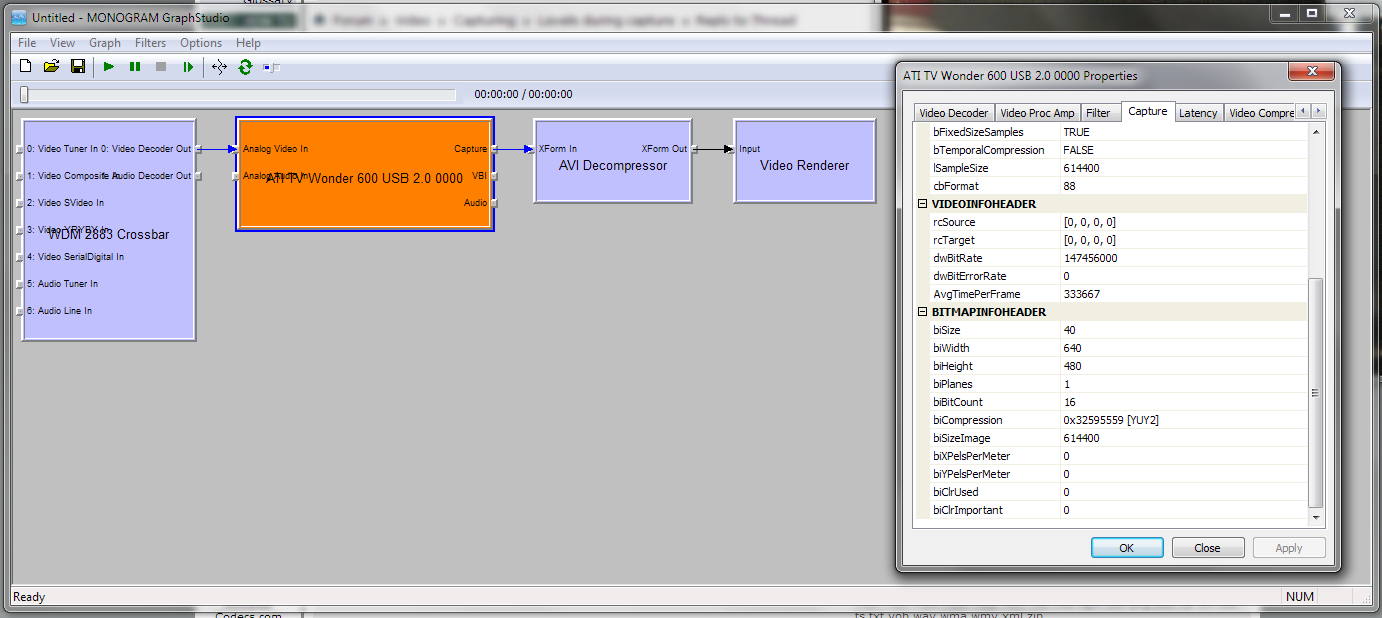Select the rcSource property row
Screen dimensions: 1382x618
point(1112,222)
